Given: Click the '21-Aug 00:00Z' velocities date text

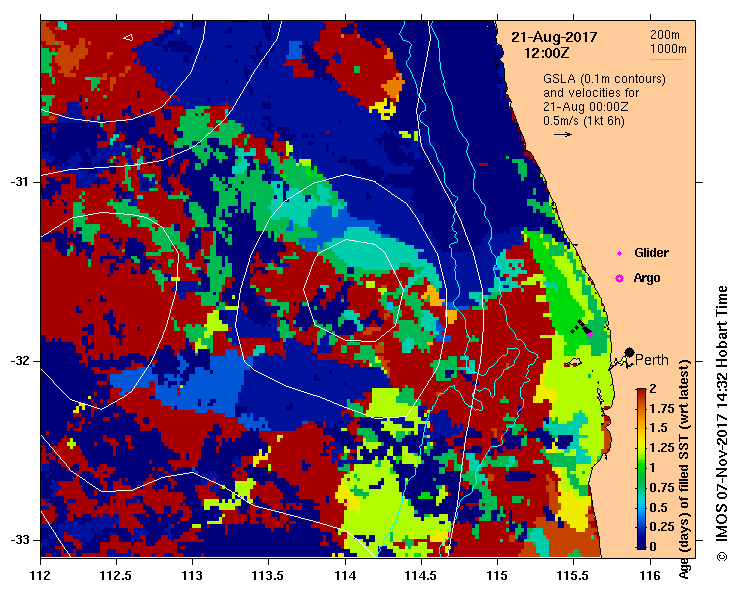Looking at the screenshot, I should [585, 107].
